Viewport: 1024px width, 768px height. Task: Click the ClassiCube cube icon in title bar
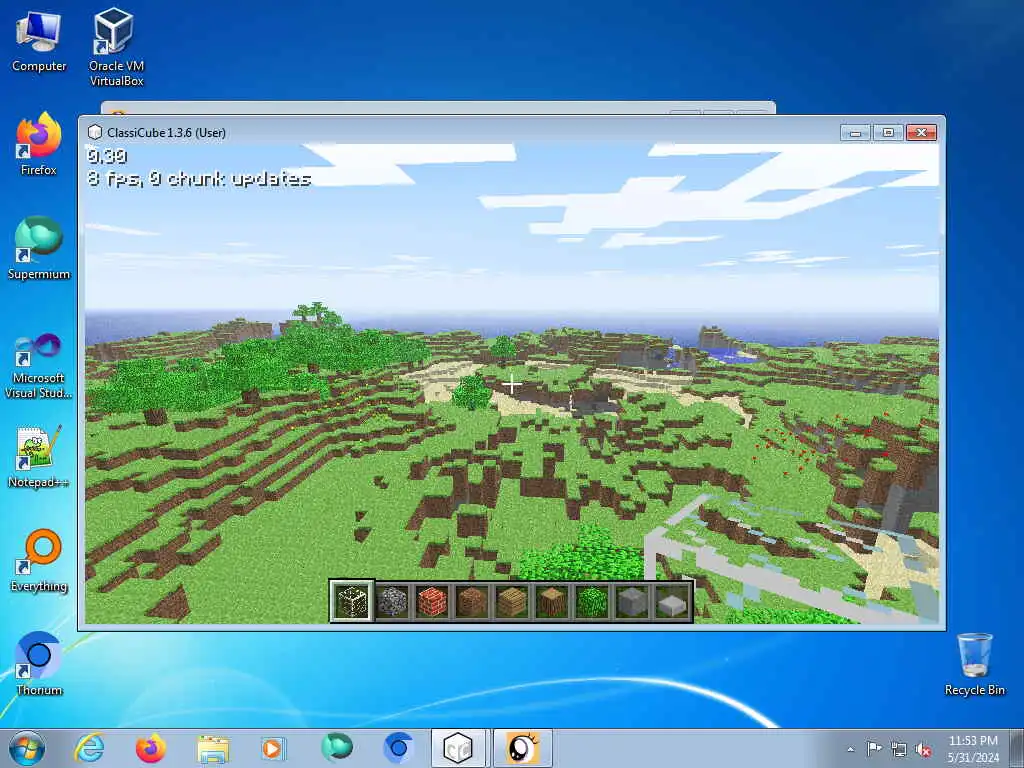[x=95, y=132]
